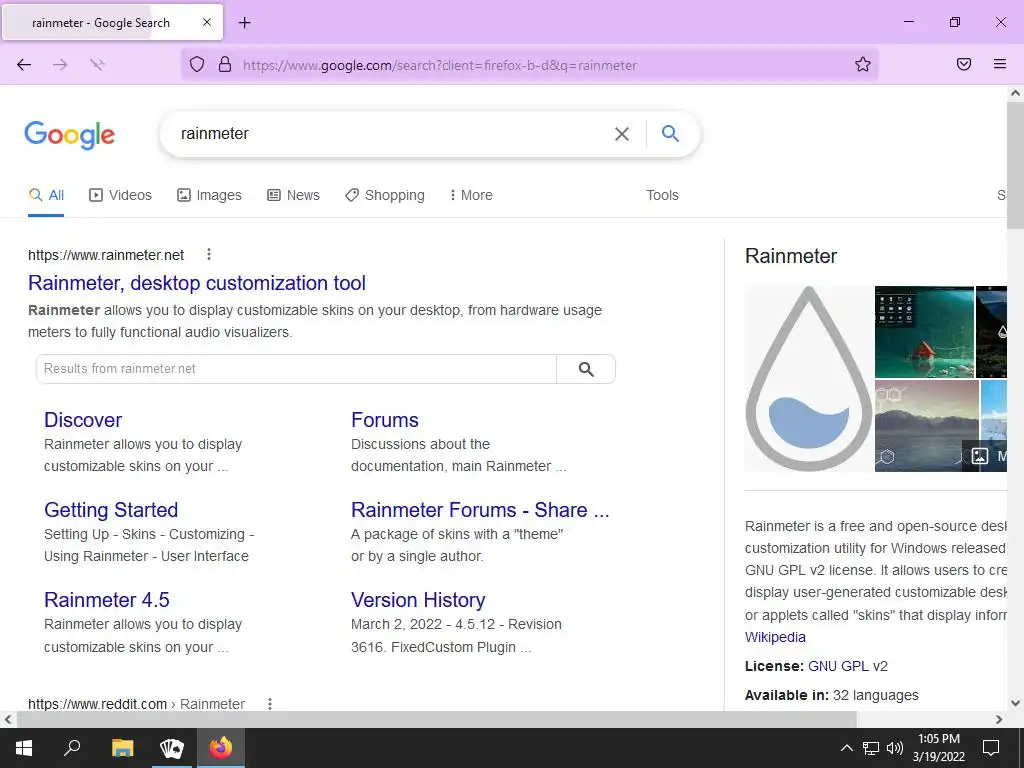Click 'Results from rainmeter.net' search field
1024x768 pixels.
296,369
